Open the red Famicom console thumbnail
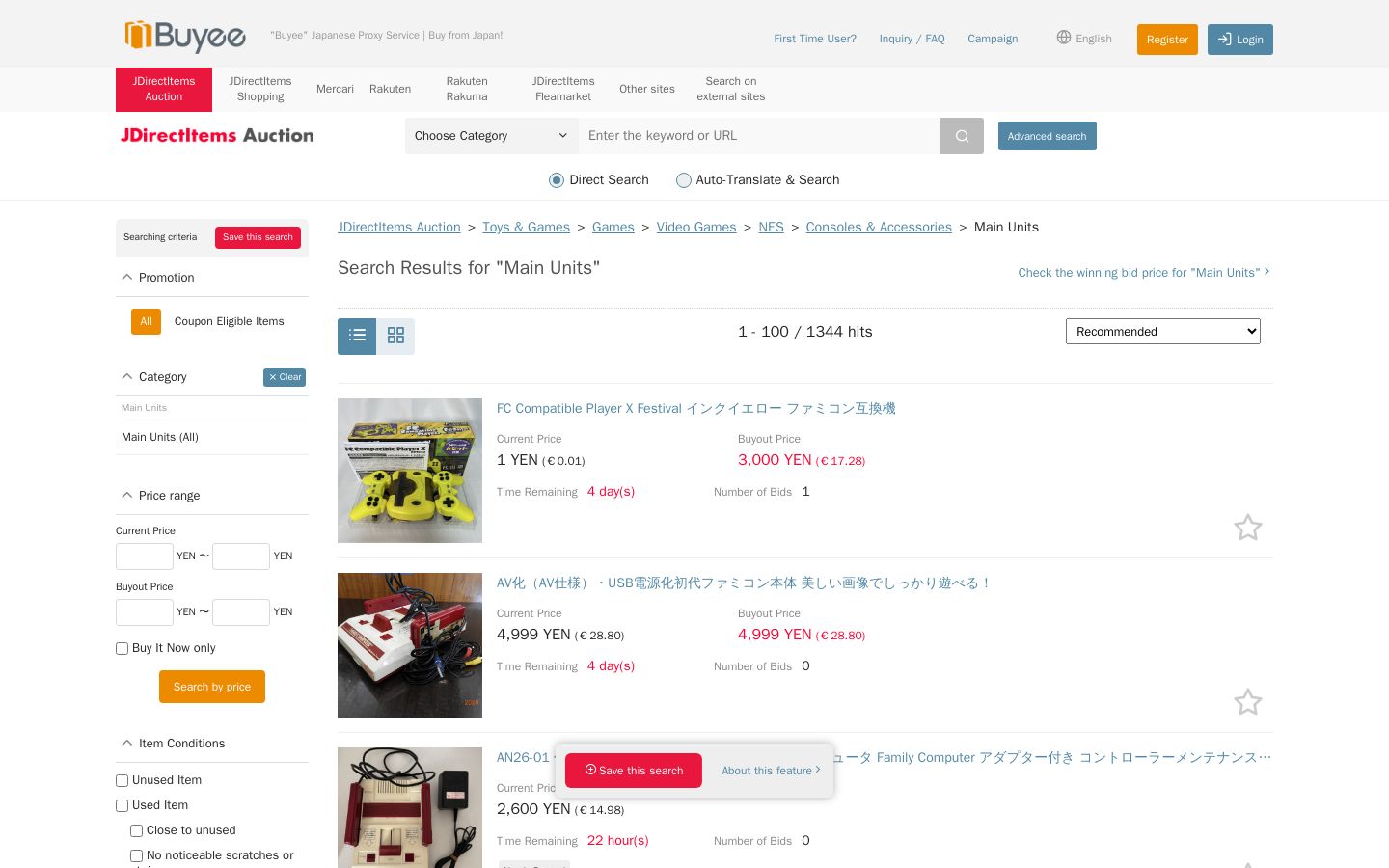 (410, 645)
